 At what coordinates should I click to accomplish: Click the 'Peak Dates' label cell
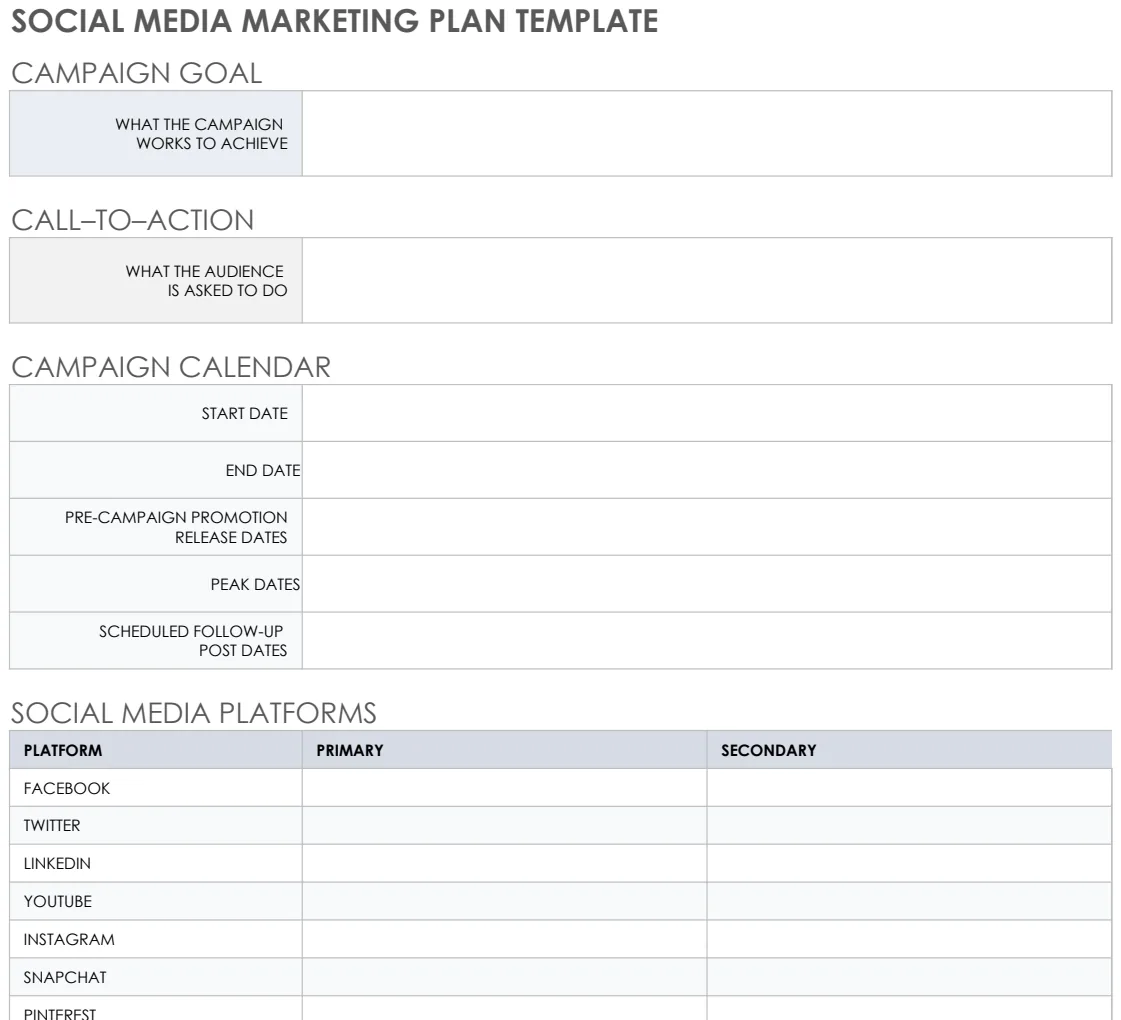(156, 584)
